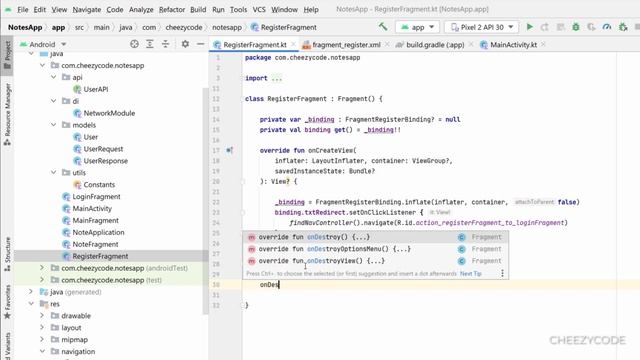This screenshot has height=360, width=640.
Task: Click the Make Project hammer icon
Action: tap(383, 27)
